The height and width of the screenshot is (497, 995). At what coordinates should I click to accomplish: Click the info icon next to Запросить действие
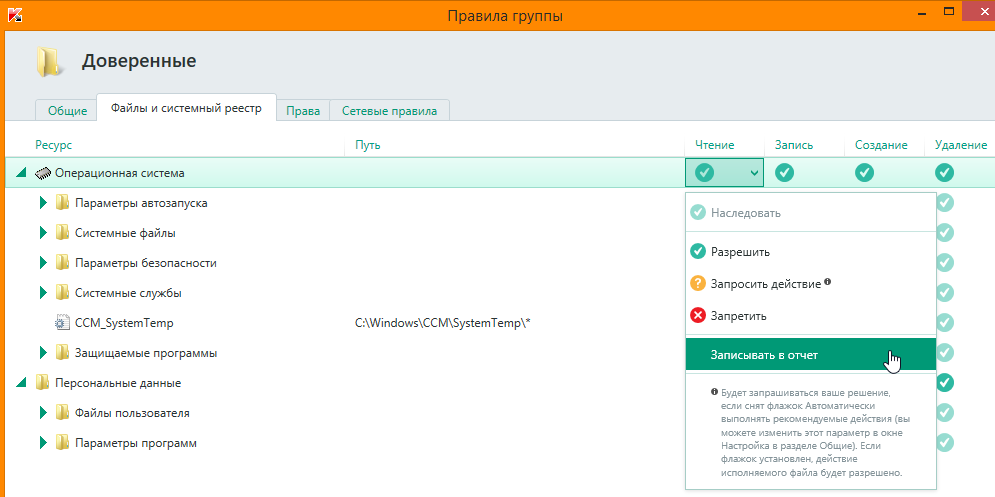(x=827, y=282)
